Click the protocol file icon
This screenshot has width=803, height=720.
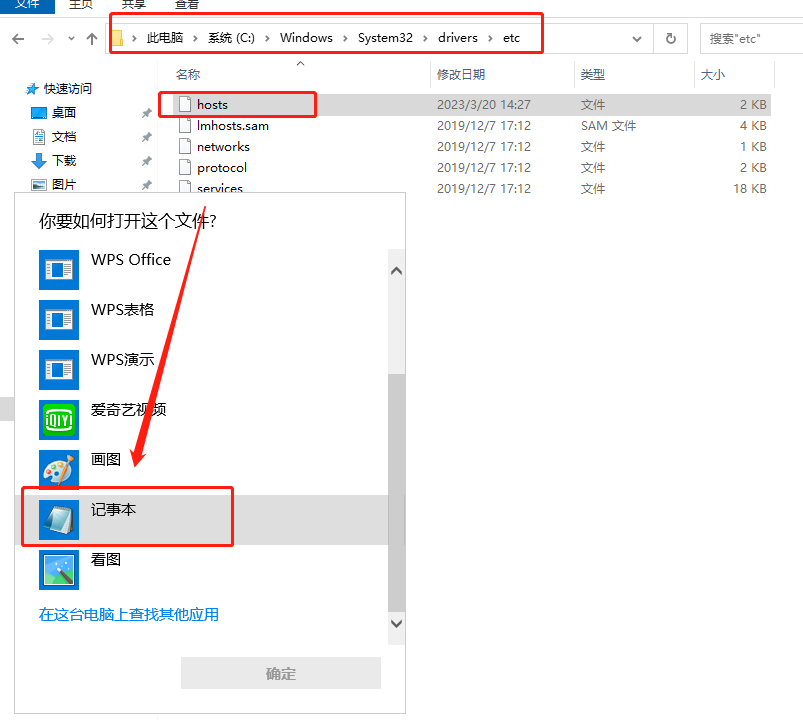coord(185,167)
